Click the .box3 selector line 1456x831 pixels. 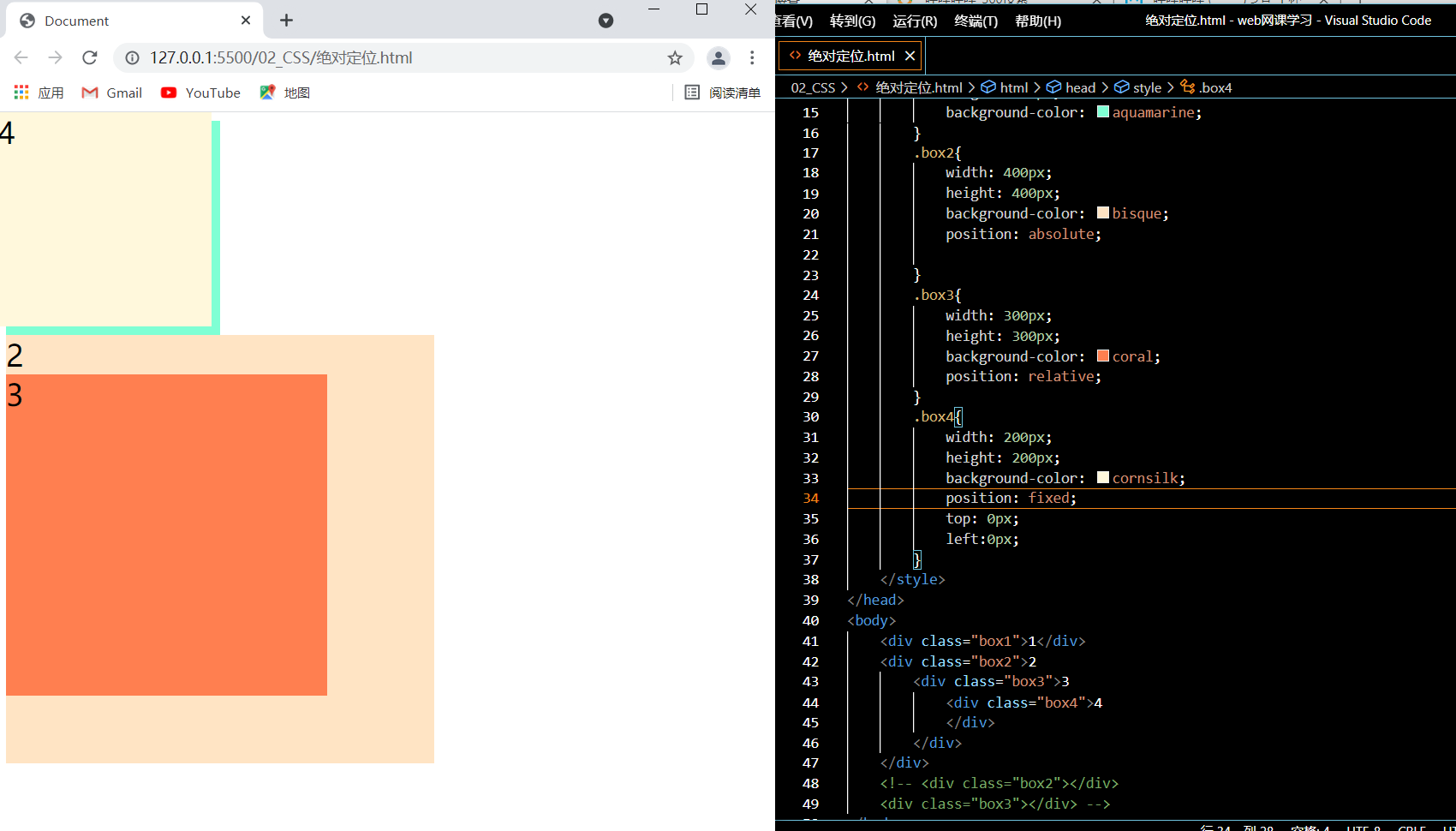[937, 295]
